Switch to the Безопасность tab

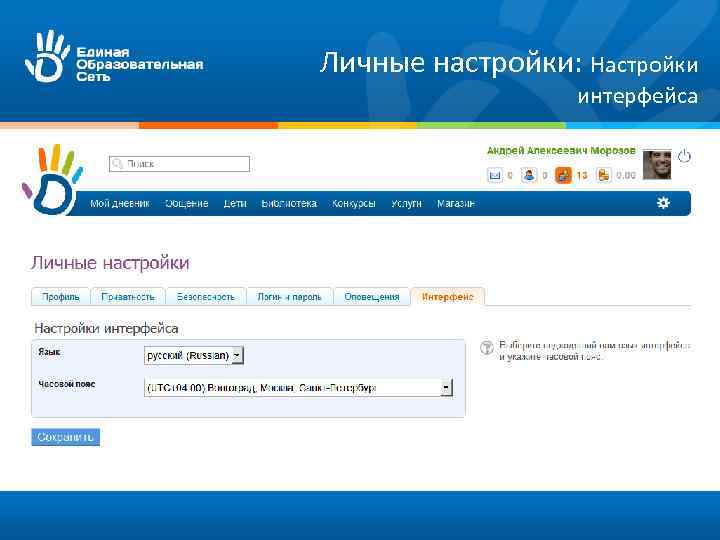[x=206, y=297]
